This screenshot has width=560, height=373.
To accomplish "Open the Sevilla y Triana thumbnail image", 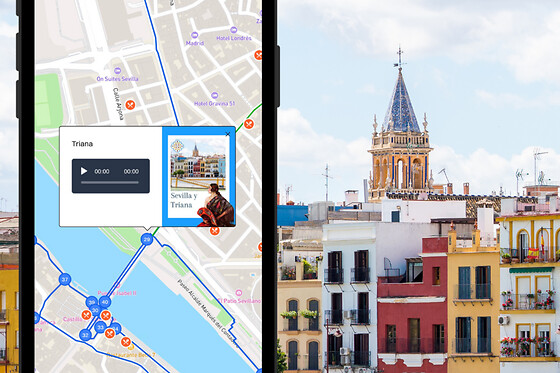I will [199, 176].
